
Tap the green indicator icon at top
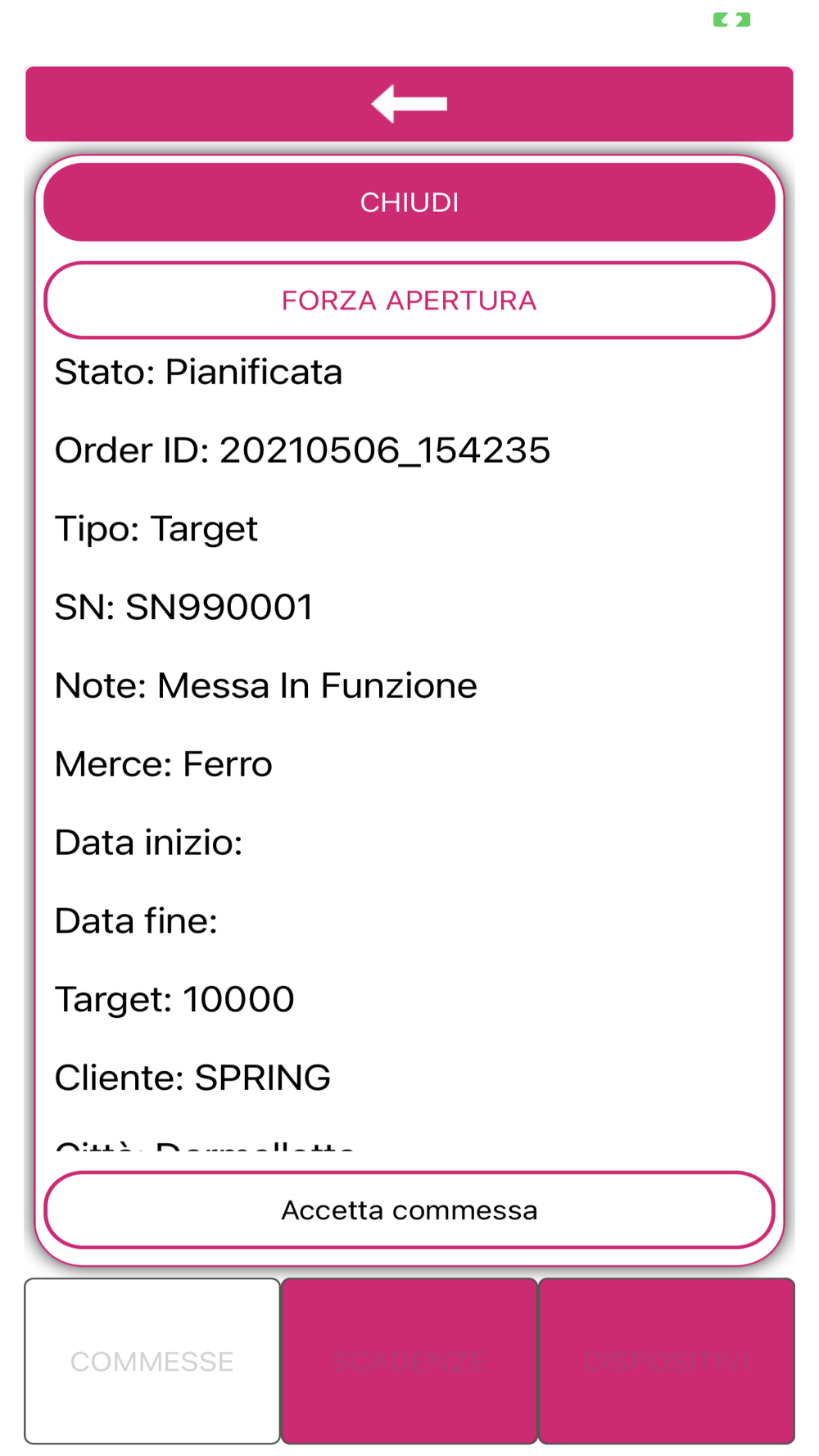click(x=731, y=20)
